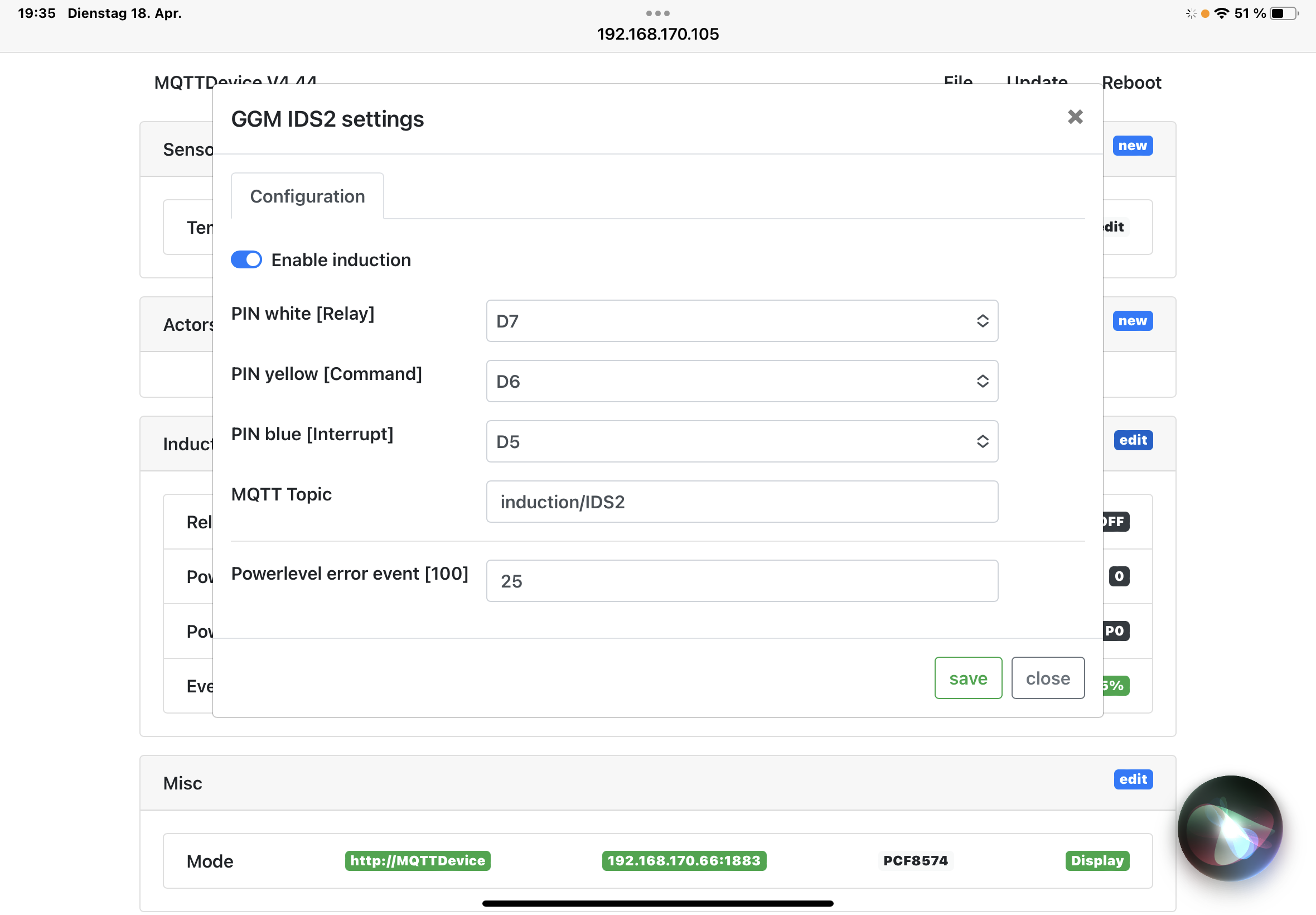Open the http://MQTTDevice link badge

click(417, 860)
